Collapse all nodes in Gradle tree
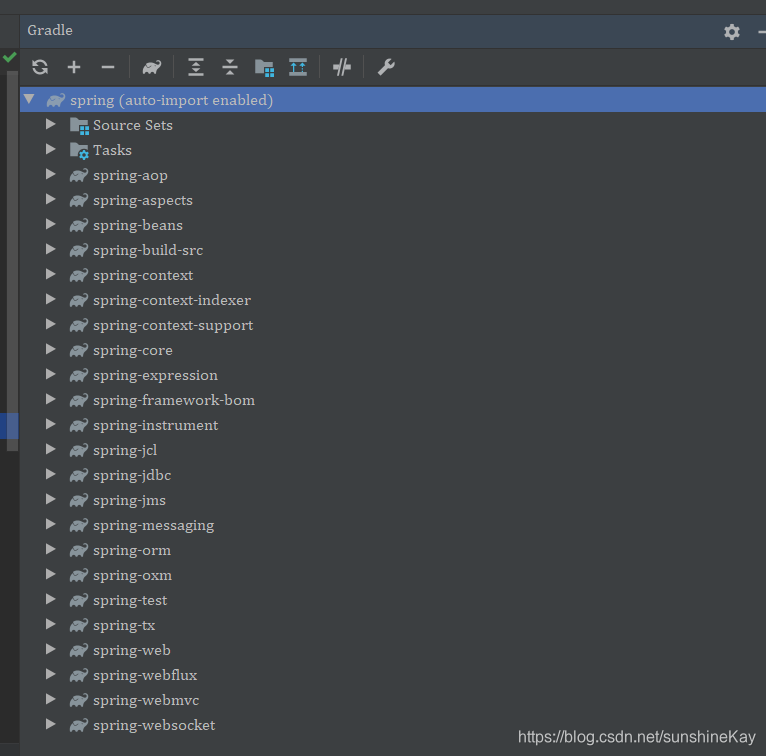Viewport: 766px width, 756px height. tap(230, 67)
